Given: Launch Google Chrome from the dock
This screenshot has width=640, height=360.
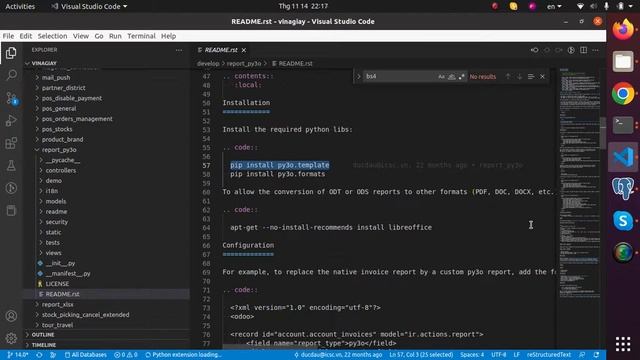Looking at the screenshot, I should pos(623,93).
